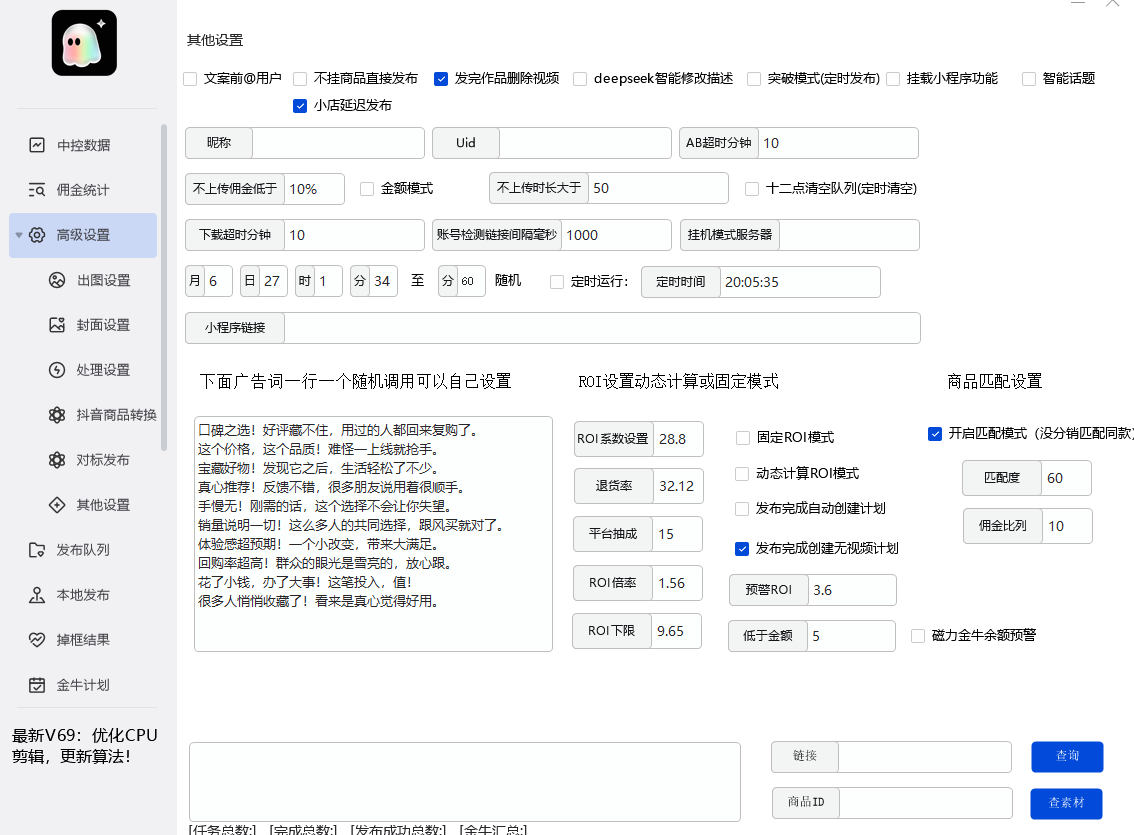Click the 发布队列 folder icon

[x=37, y=550]
